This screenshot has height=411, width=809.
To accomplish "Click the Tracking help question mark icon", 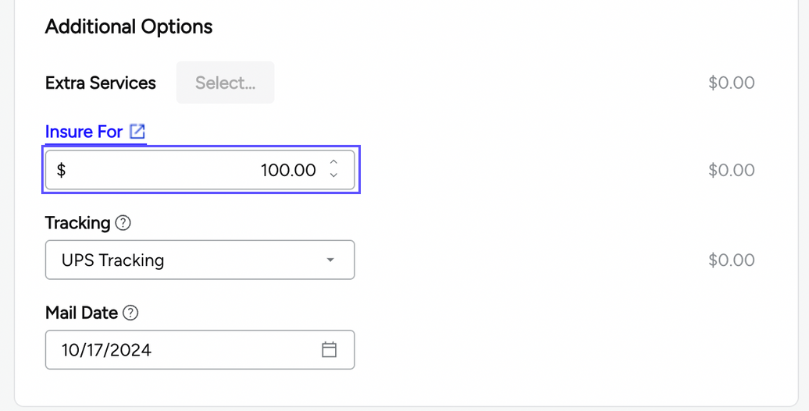I will [123, 223].
